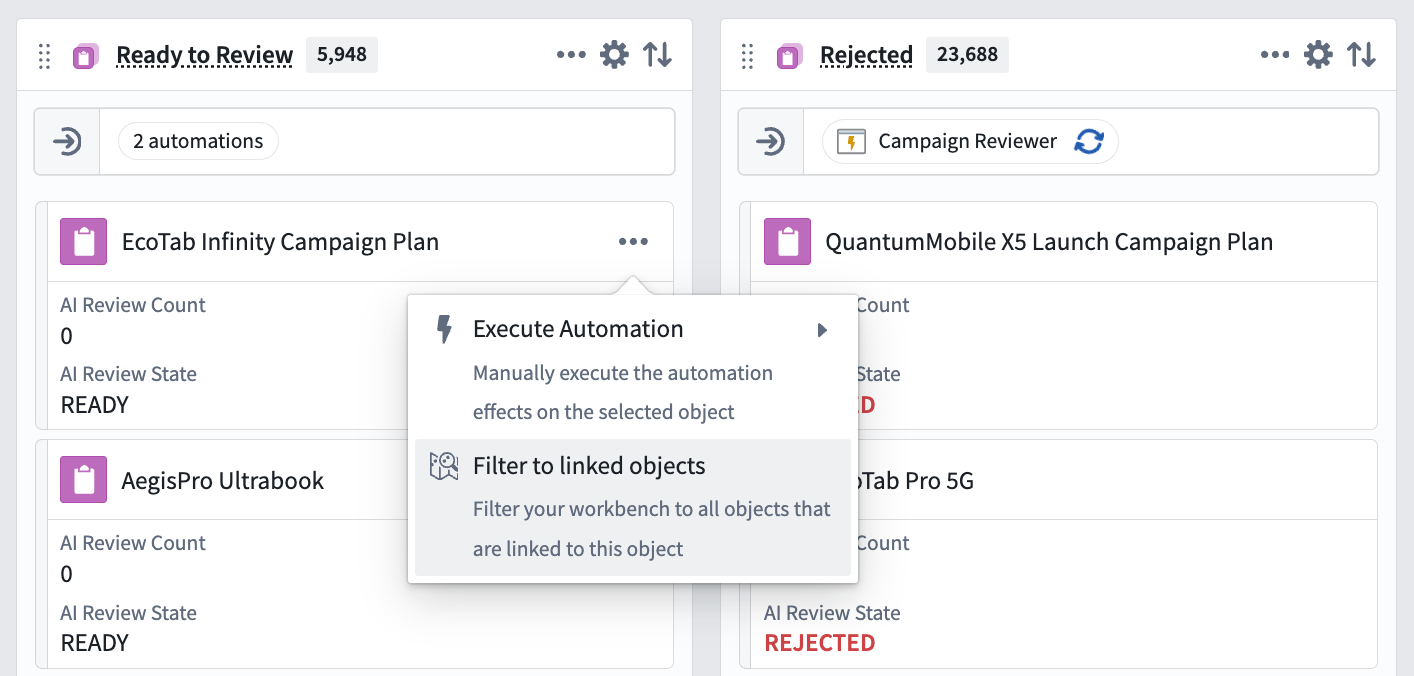Click the 2 automations chip
The width and height of the screenshot is (1414, 676).
[197, 140]
